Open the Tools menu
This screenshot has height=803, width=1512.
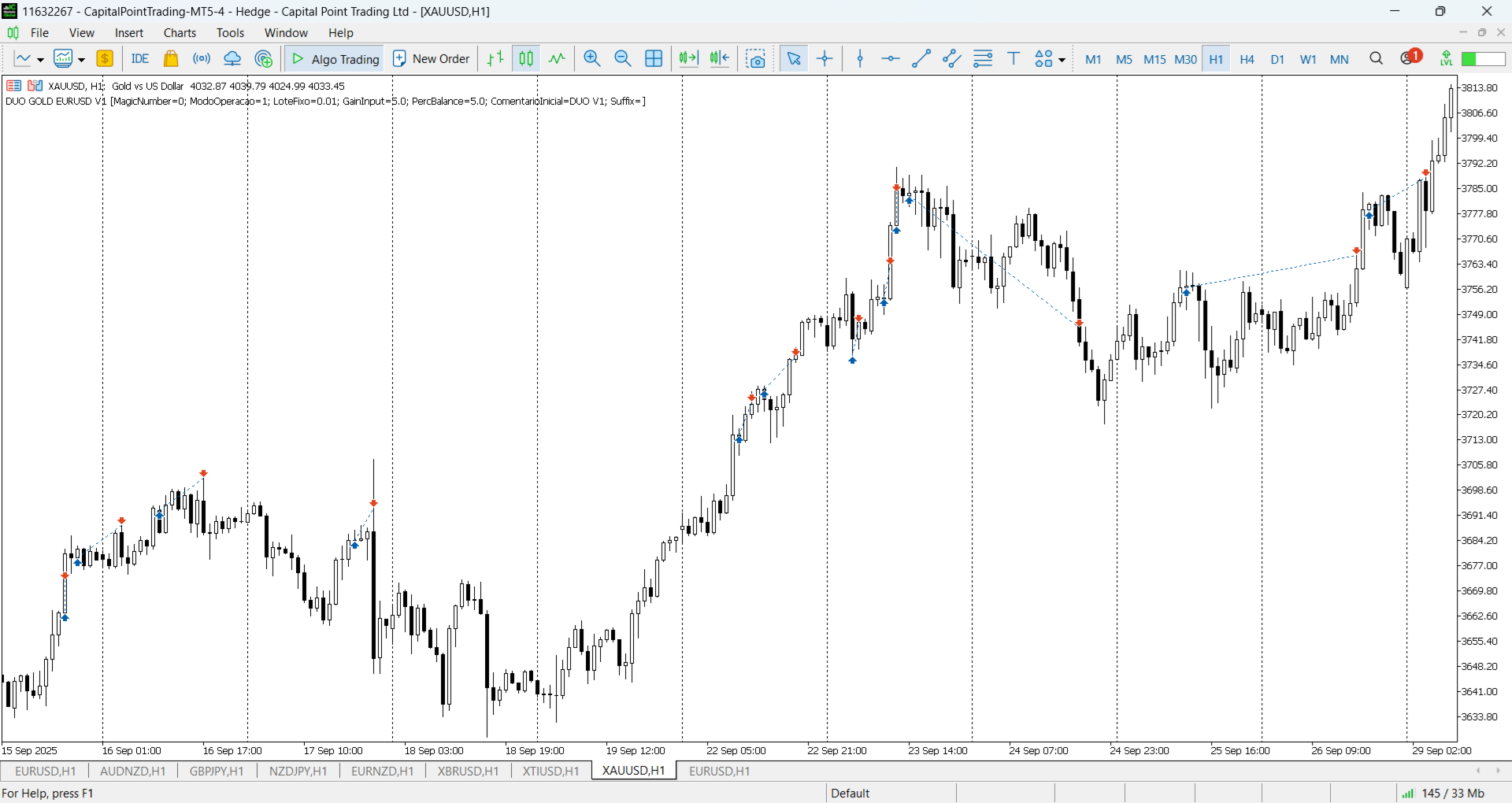pyautogui.click(x=231, y=33)
